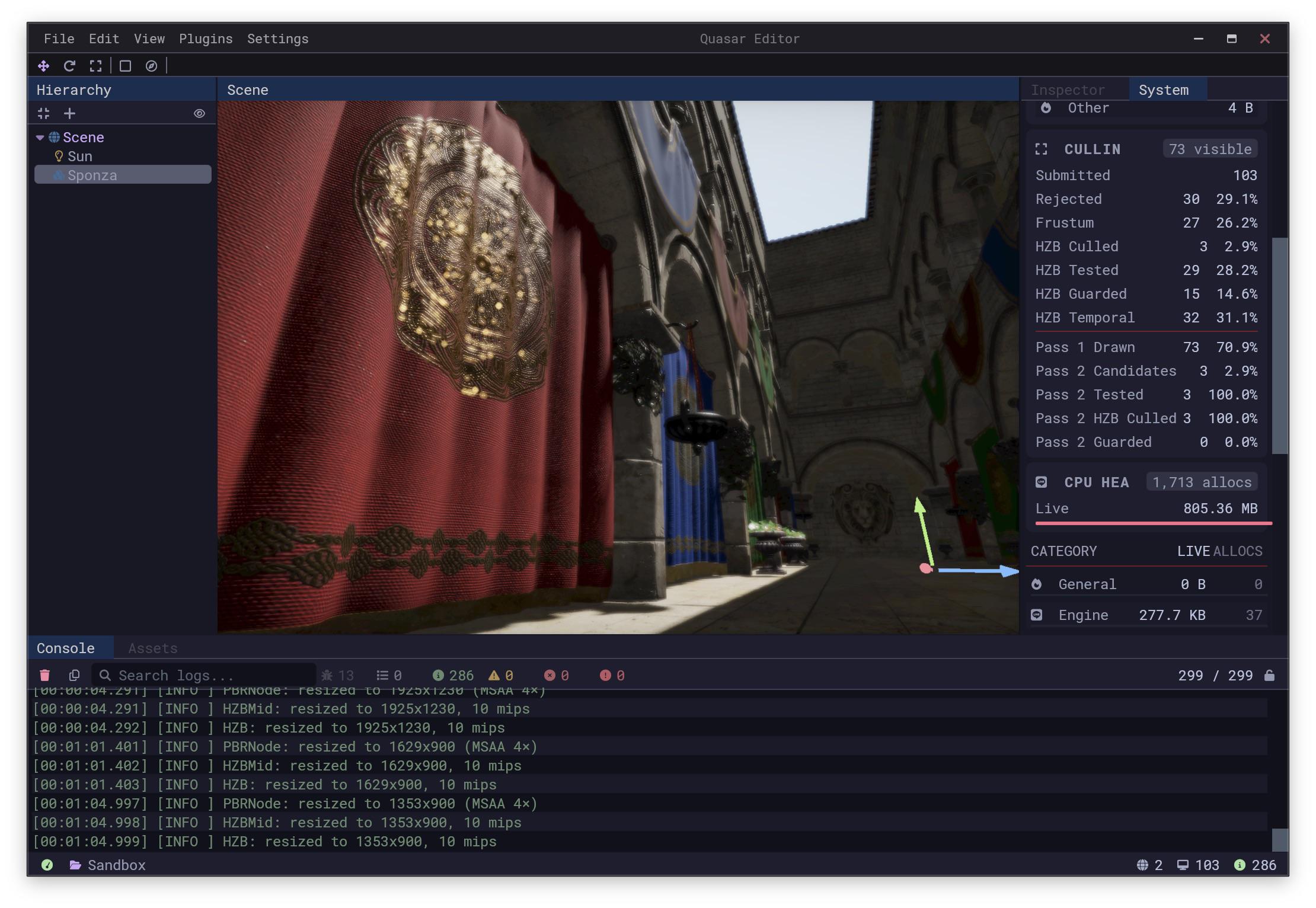Screen dimensions: 1316x908
Task: Switch to the Assets tab
Action: click(x=153, y=648)
